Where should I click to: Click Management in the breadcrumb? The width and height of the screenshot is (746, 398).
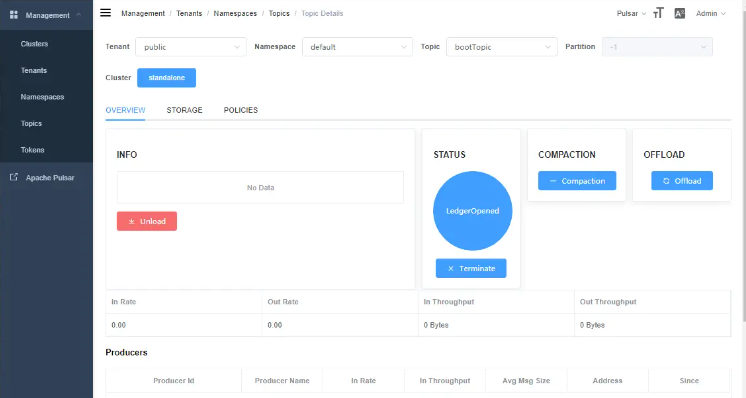click(x=143, y=13)
